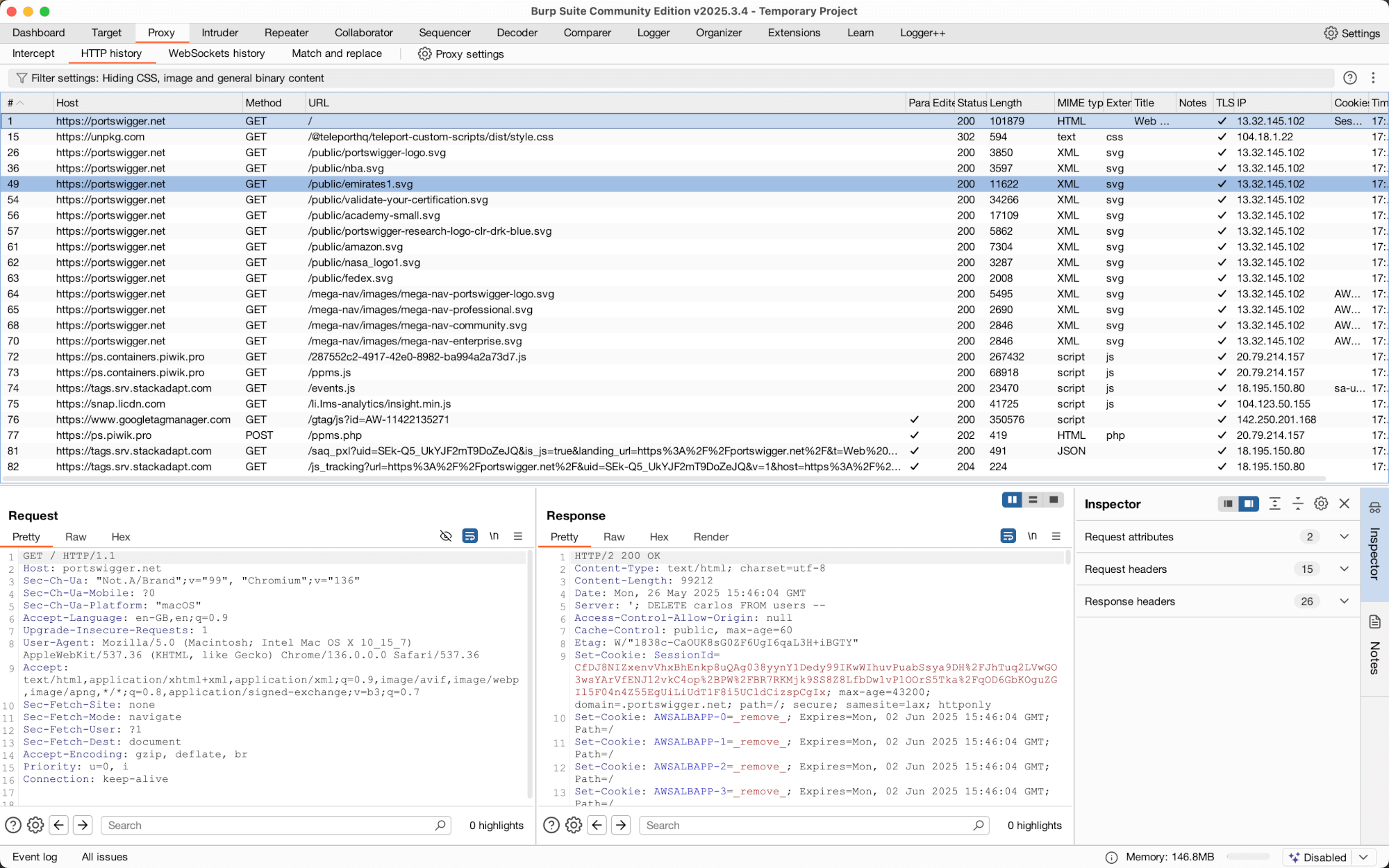The height and width of the screenshot is (868, 1389).
Task: Sort by the # column header
Action: [x=26, y=103]
